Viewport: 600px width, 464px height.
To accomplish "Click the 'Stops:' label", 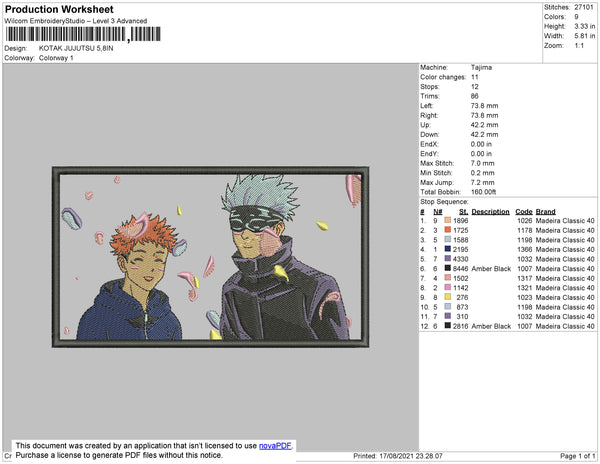I will pyautogui.click(x=430, y=87).
